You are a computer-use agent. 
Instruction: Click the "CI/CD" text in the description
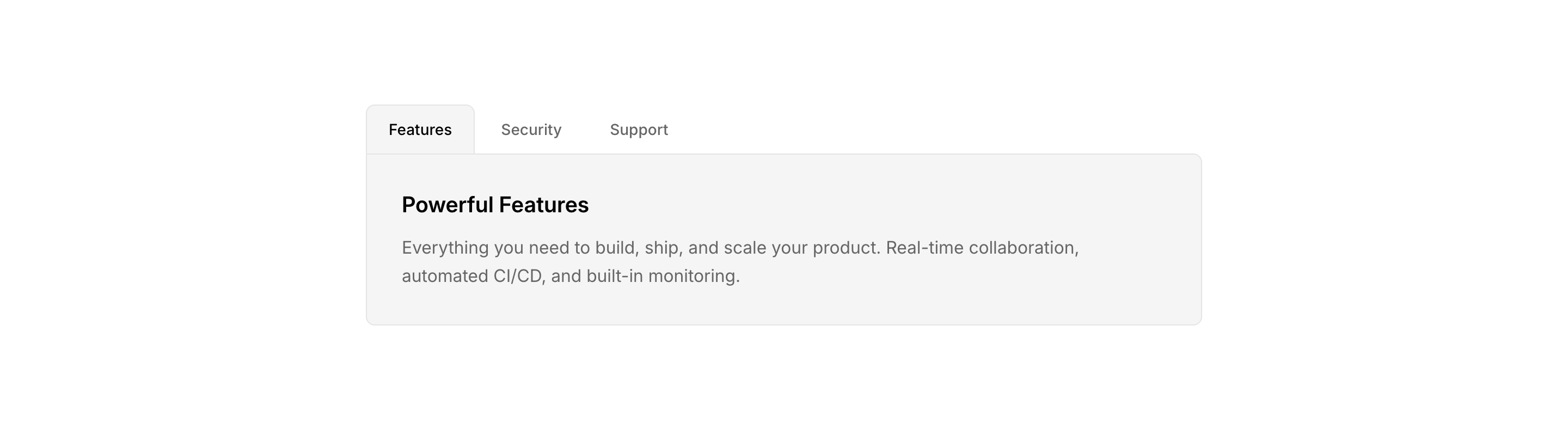pyautogui.click(x=518, y=276)
